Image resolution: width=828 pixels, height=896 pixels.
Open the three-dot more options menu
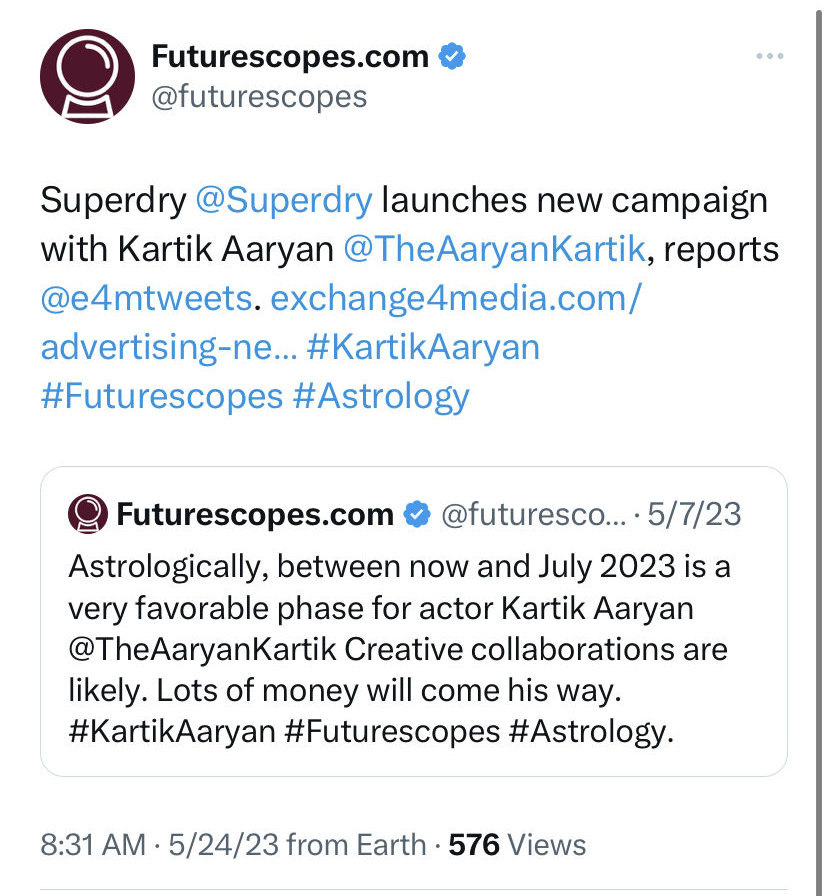(x=769, y=56)
